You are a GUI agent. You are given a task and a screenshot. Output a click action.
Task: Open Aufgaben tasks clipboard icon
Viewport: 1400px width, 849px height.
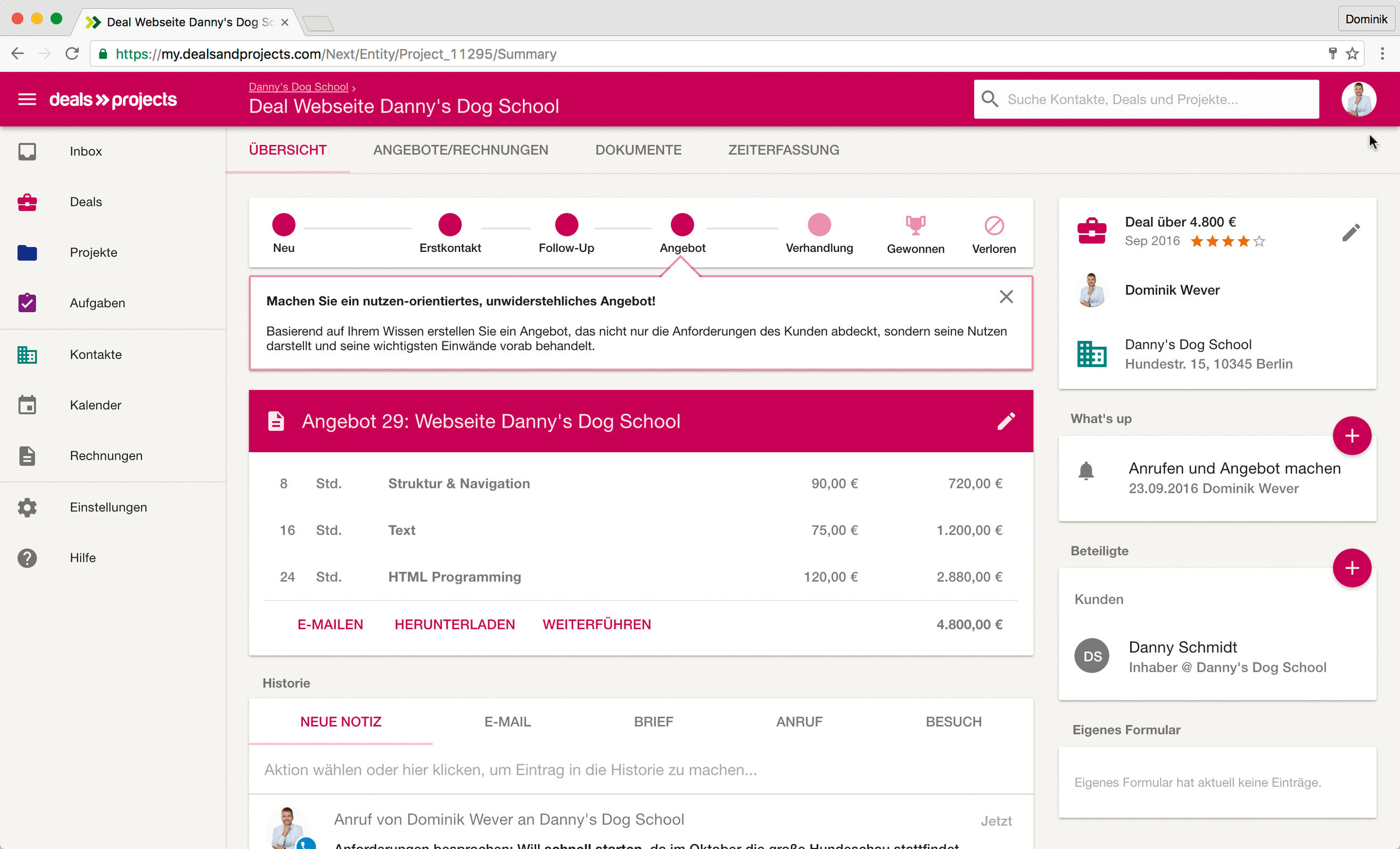pyautogui.click(x=27, y=303)
